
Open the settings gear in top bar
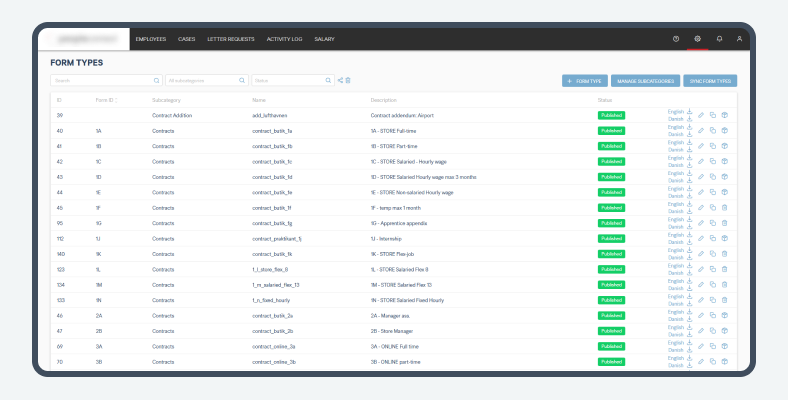coord(698,39)
